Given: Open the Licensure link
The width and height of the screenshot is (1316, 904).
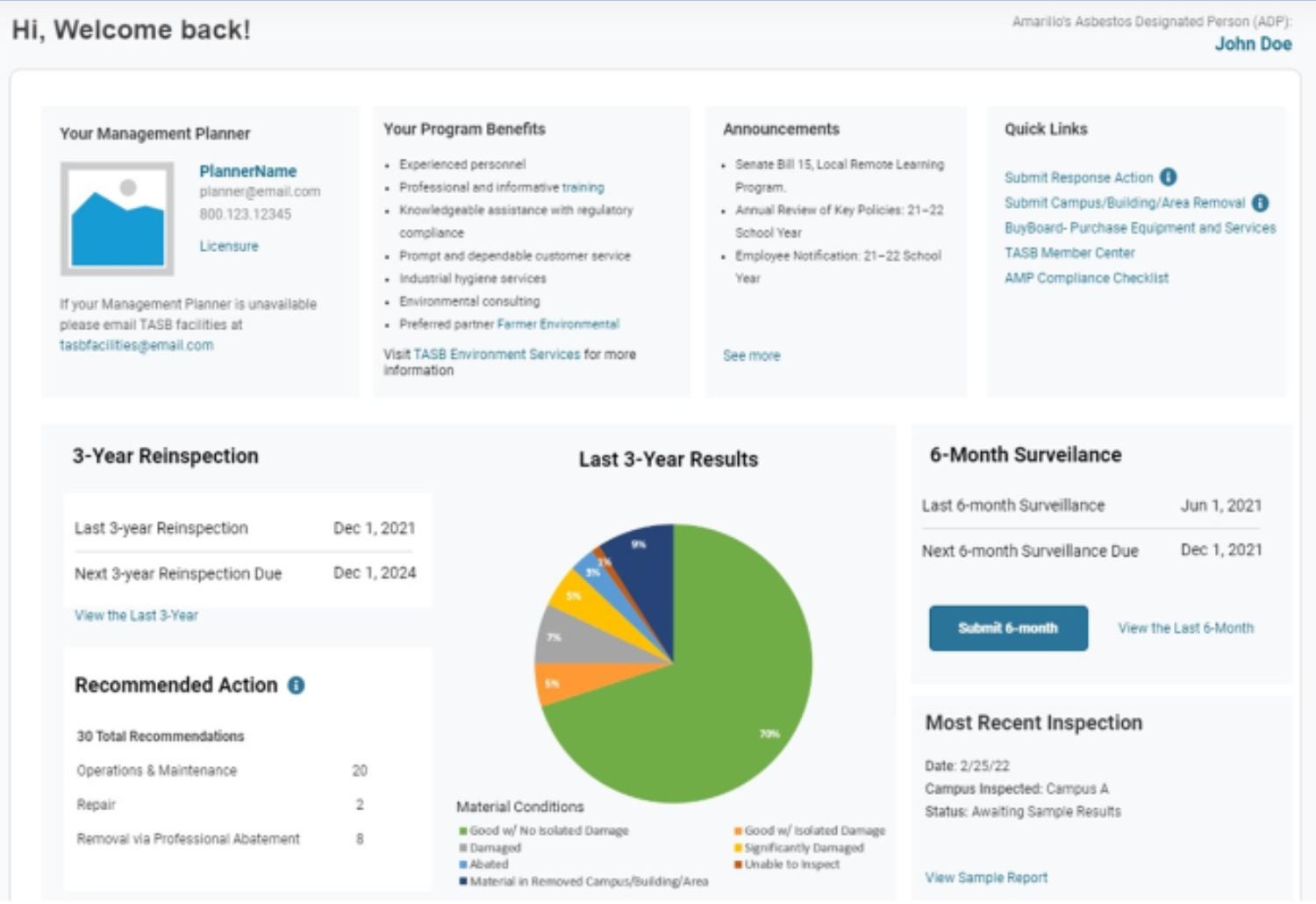Looking at the screenshot, I should tap(228, 246).
